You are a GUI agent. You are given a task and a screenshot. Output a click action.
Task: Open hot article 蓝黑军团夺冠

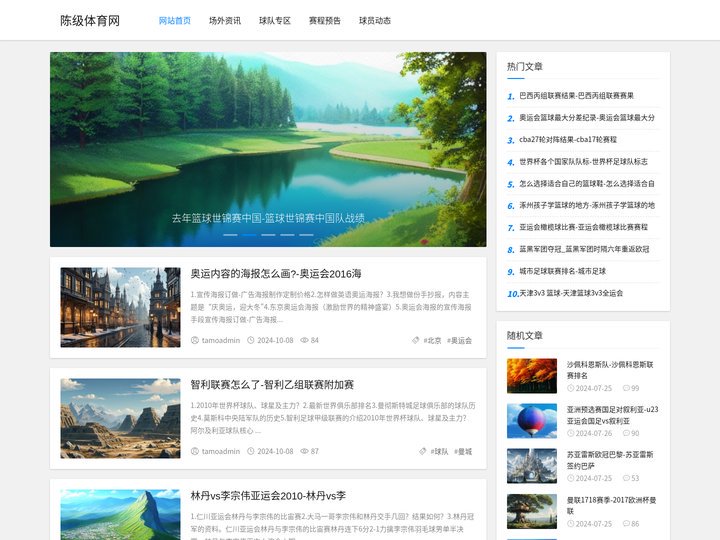584,249
